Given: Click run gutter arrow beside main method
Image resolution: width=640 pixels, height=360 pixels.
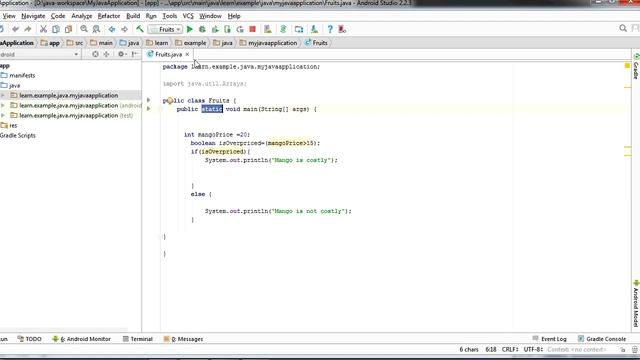Looking at the screenshot, I should click(149, 109).
